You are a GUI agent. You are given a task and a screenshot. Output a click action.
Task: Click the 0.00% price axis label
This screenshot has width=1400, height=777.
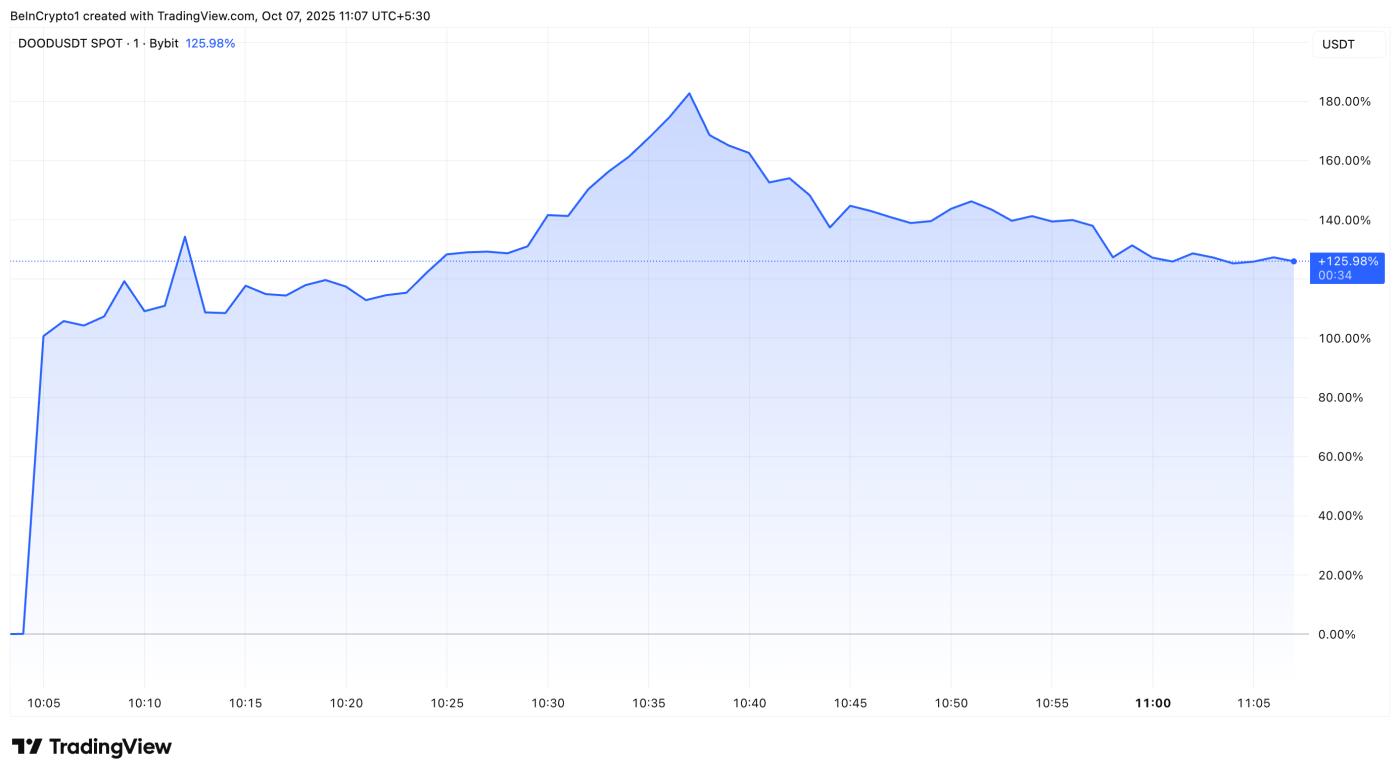point(1350,634)
